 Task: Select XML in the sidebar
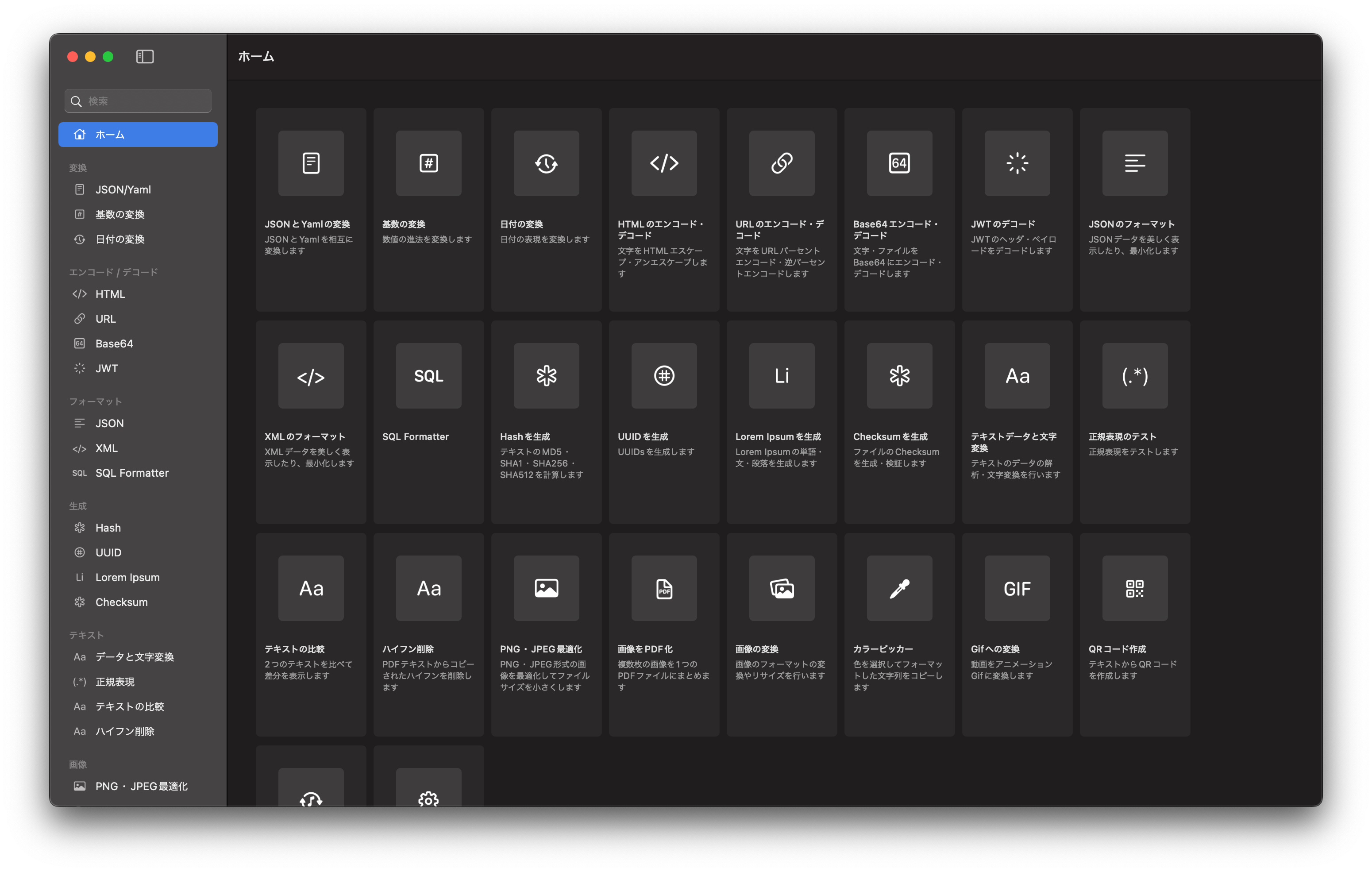click(138, 448)
